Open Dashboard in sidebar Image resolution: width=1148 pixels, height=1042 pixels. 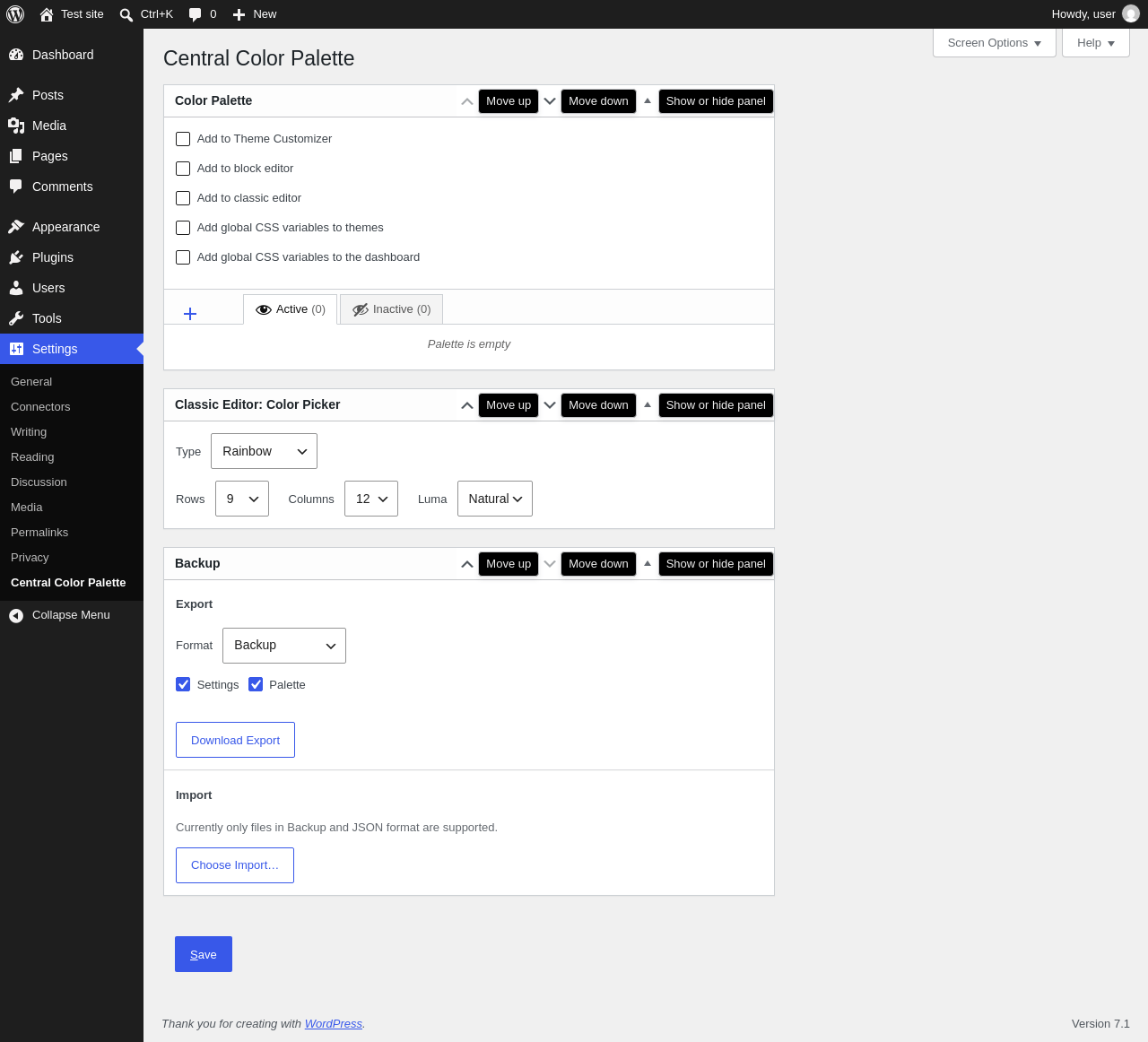(72, 55)
